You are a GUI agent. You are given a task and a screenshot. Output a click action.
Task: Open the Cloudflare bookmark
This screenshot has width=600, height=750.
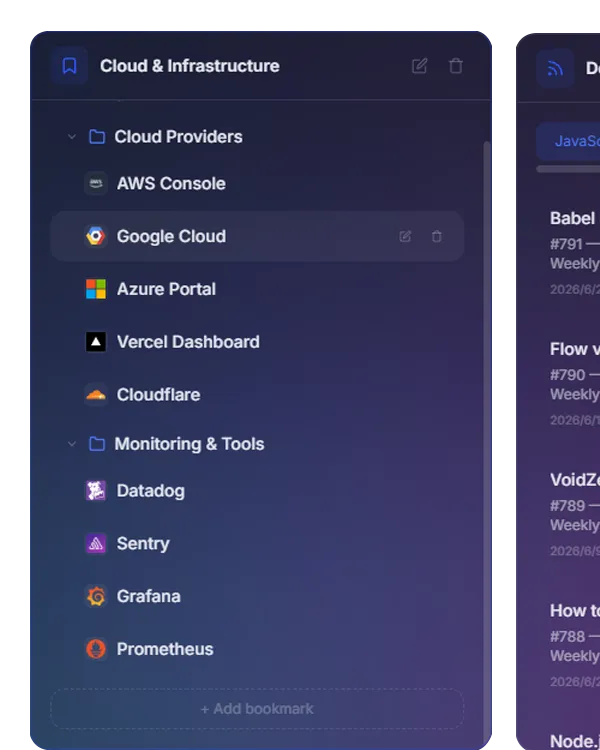click(x=257, y=395)
